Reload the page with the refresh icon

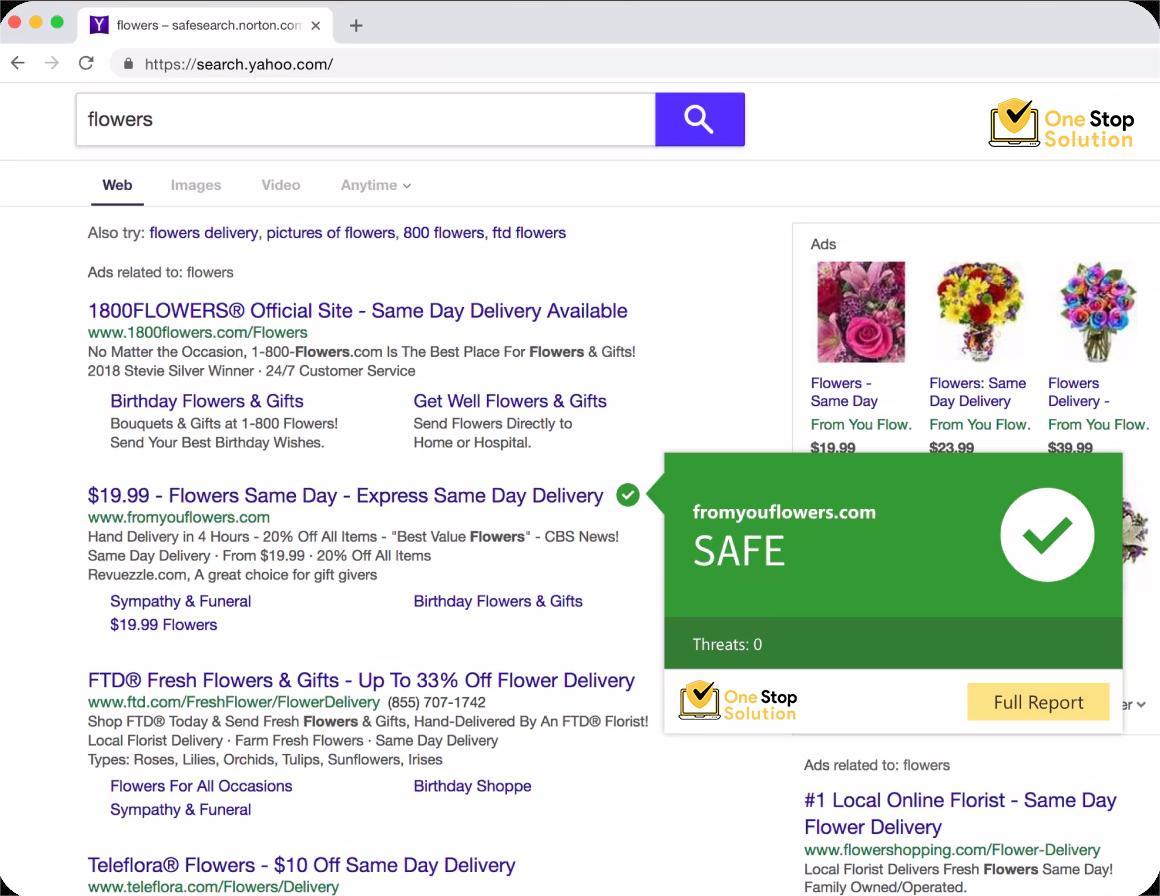pyautogui.click(x=86, y=63)
